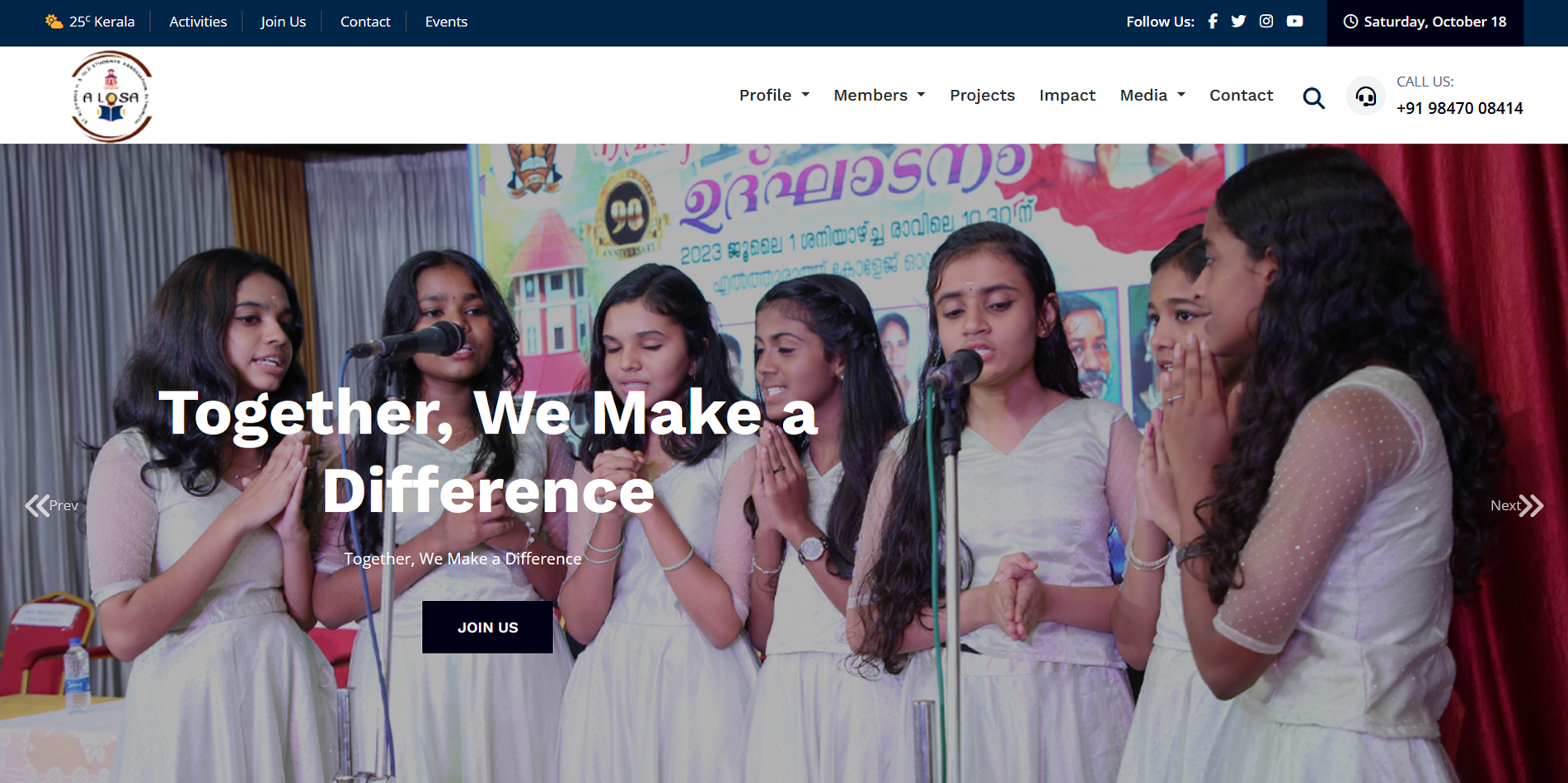Open the Twitter profile icon

(1238, 21)
